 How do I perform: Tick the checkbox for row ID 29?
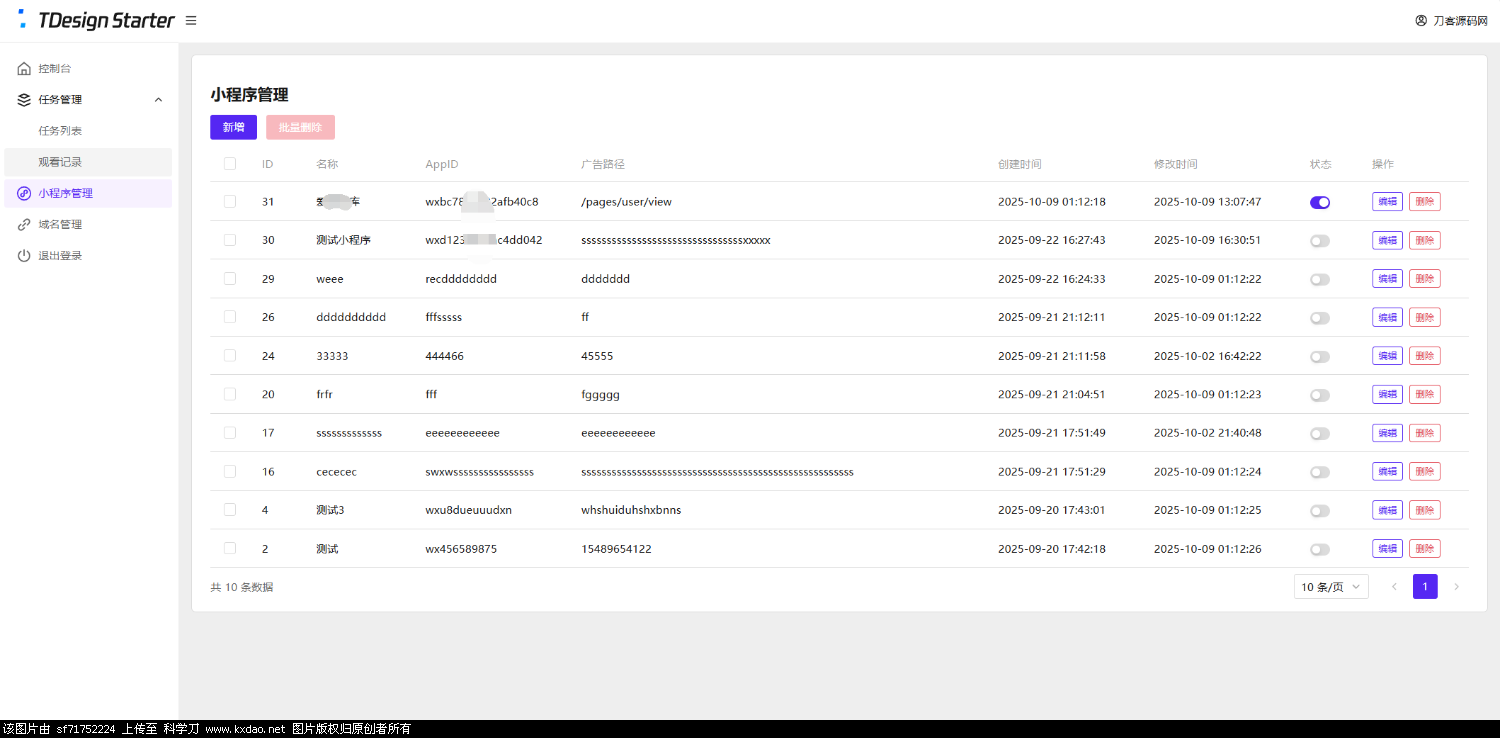click(230, 279)
